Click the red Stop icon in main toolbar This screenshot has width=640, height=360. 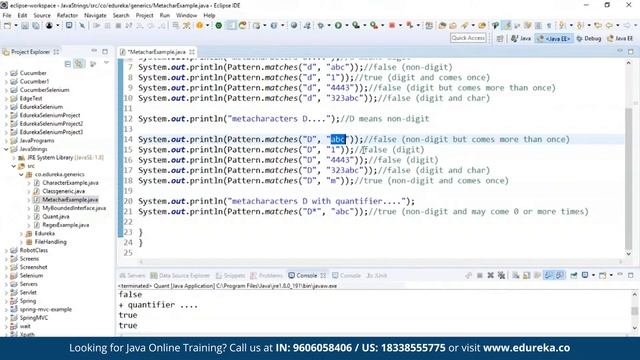point(392,25)
